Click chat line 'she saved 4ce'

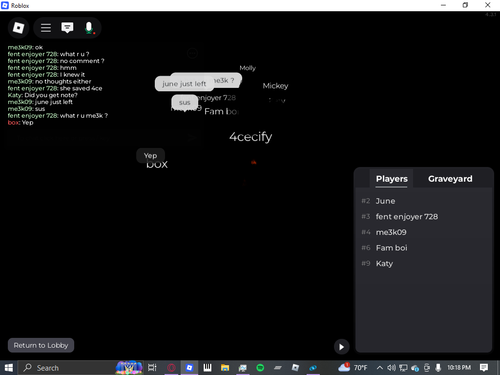pos(55,88)
